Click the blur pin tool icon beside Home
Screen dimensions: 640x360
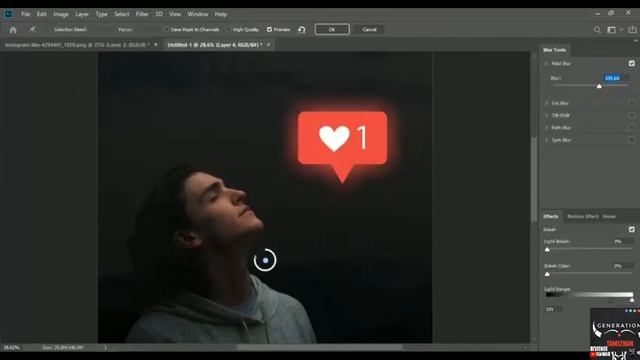[32, 29]
